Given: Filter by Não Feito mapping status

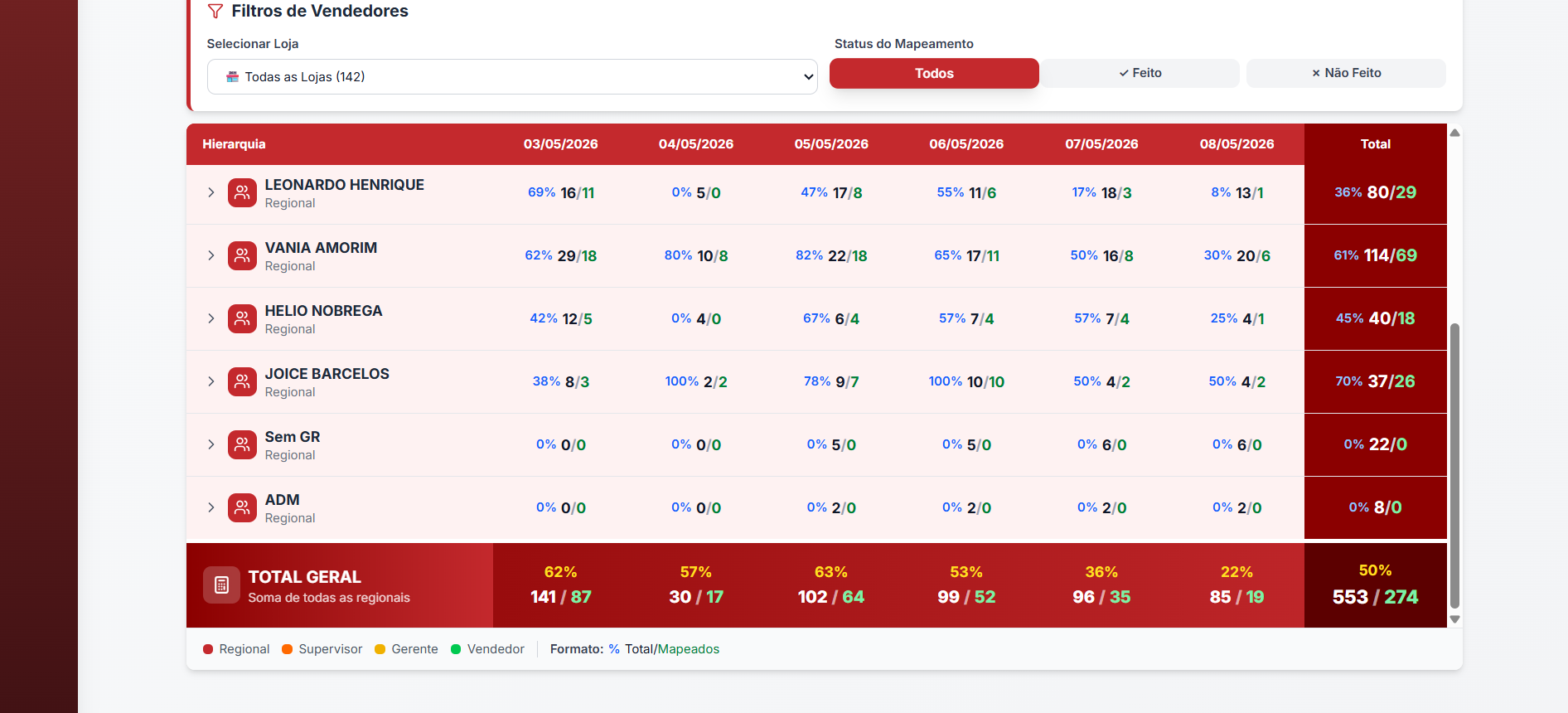Looking at the screenshot, I should pyautogui.click(x=1346, y=73).
